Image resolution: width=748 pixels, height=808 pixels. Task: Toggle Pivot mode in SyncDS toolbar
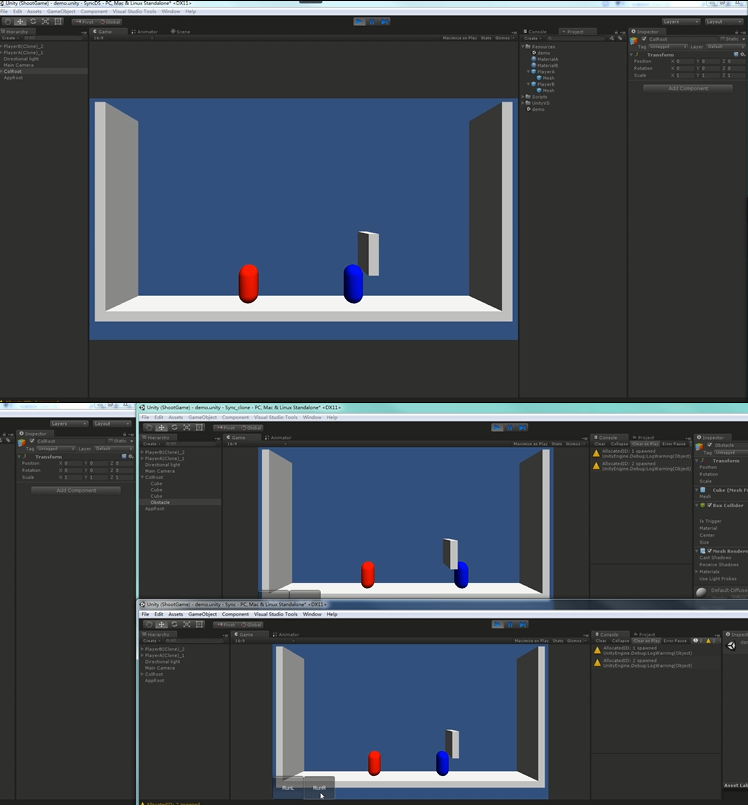coord(84,22)
